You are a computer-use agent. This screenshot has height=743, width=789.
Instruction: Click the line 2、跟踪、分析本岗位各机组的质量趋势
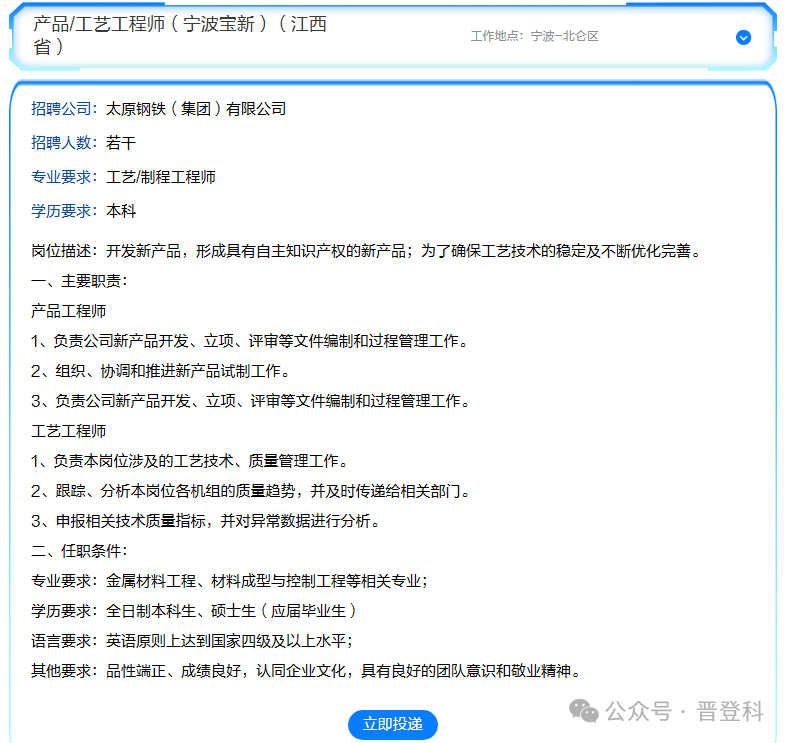pyautogui.click(x=251, y=491)
